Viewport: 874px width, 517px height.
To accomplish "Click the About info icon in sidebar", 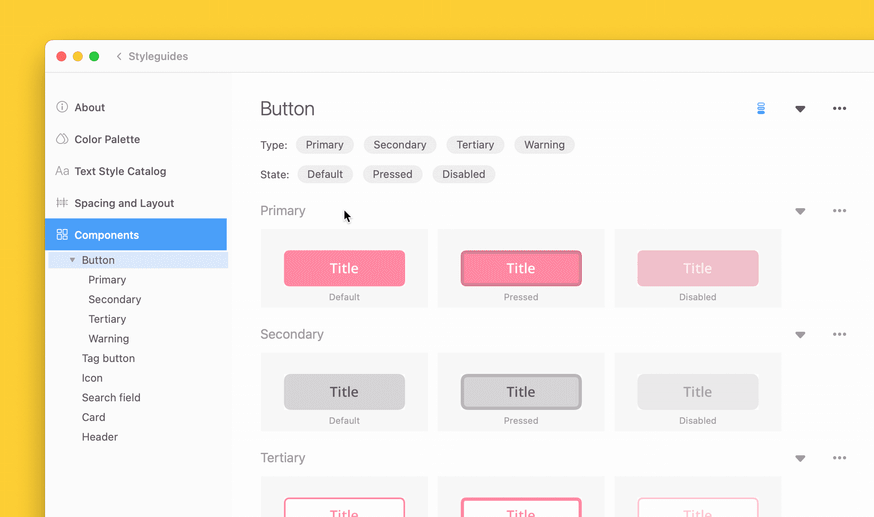I will [x=62, y=107].
